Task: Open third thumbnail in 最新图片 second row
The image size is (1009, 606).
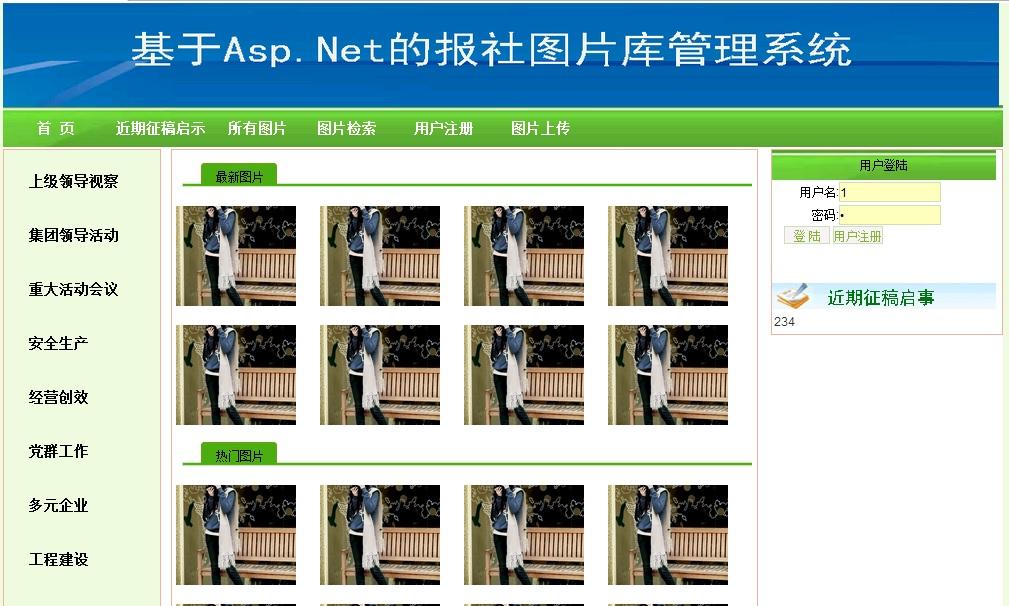Action: (524, 375)
